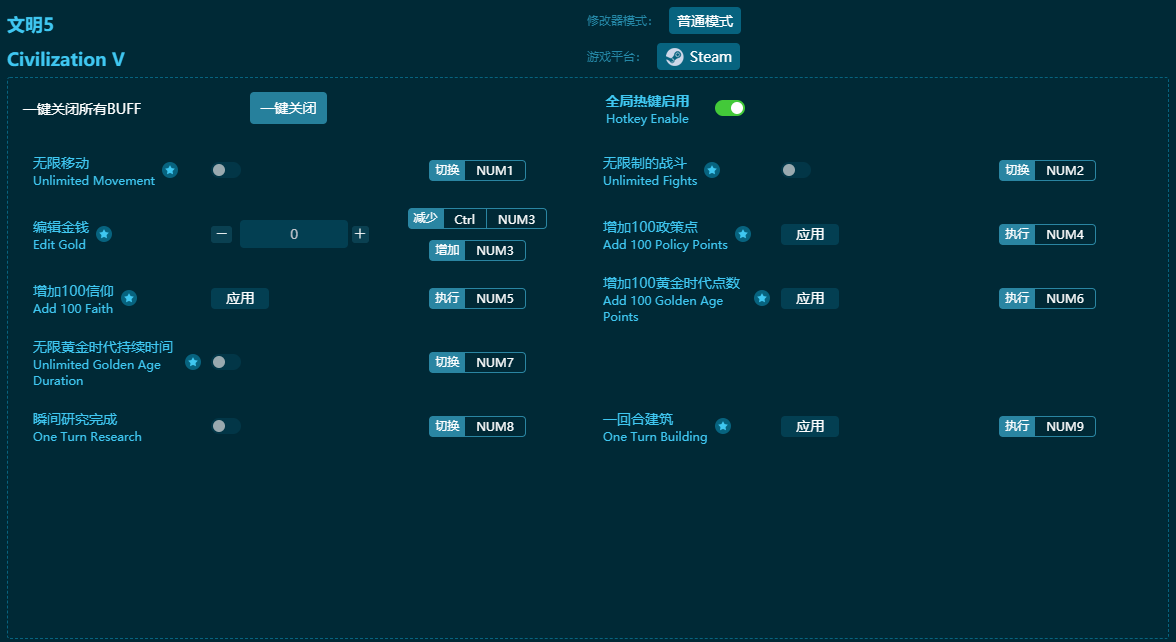The height and width of the screenshot is (642, 1176).
Task: Click star icon beside Unlimited Movement
Action: click(170, 170)
